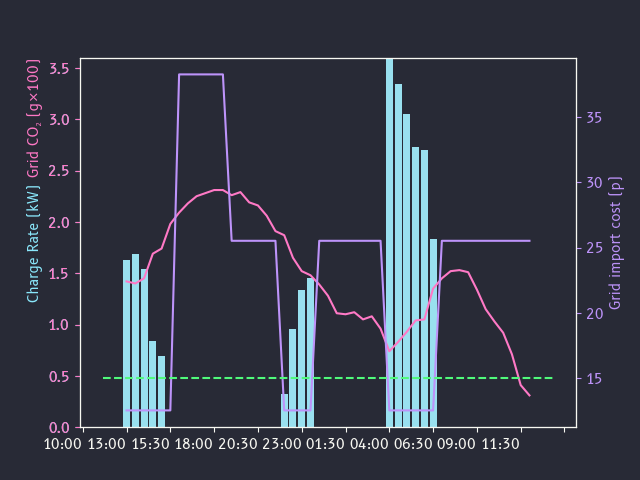Screen dimensions: 640x480
Task: Click the 'Grid import cost [p]' axis label
Action: tap(615, 243)
